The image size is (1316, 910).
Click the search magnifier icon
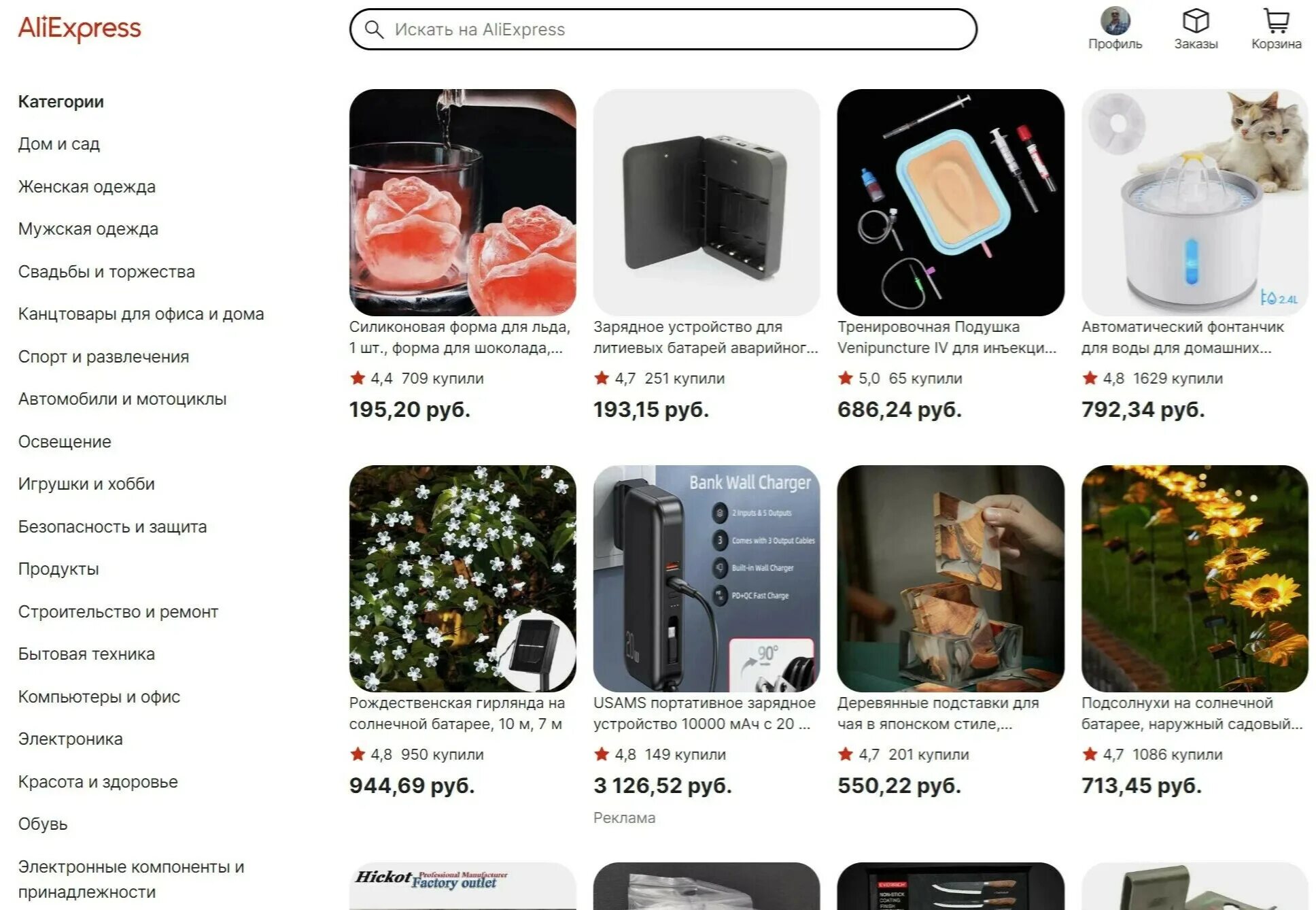pyautogui.click(x=374, y=29)
